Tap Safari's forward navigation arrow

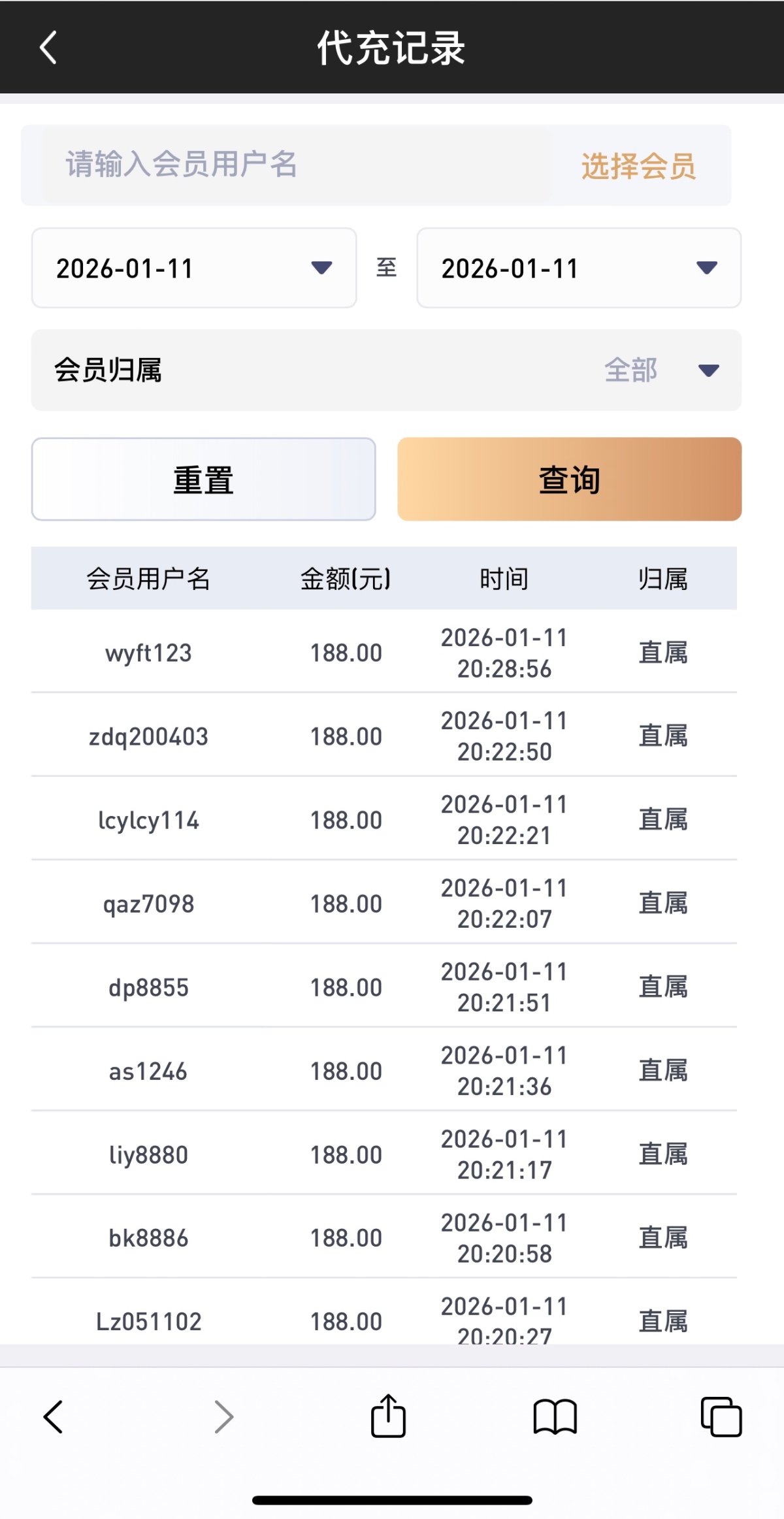pos(223,1416)
